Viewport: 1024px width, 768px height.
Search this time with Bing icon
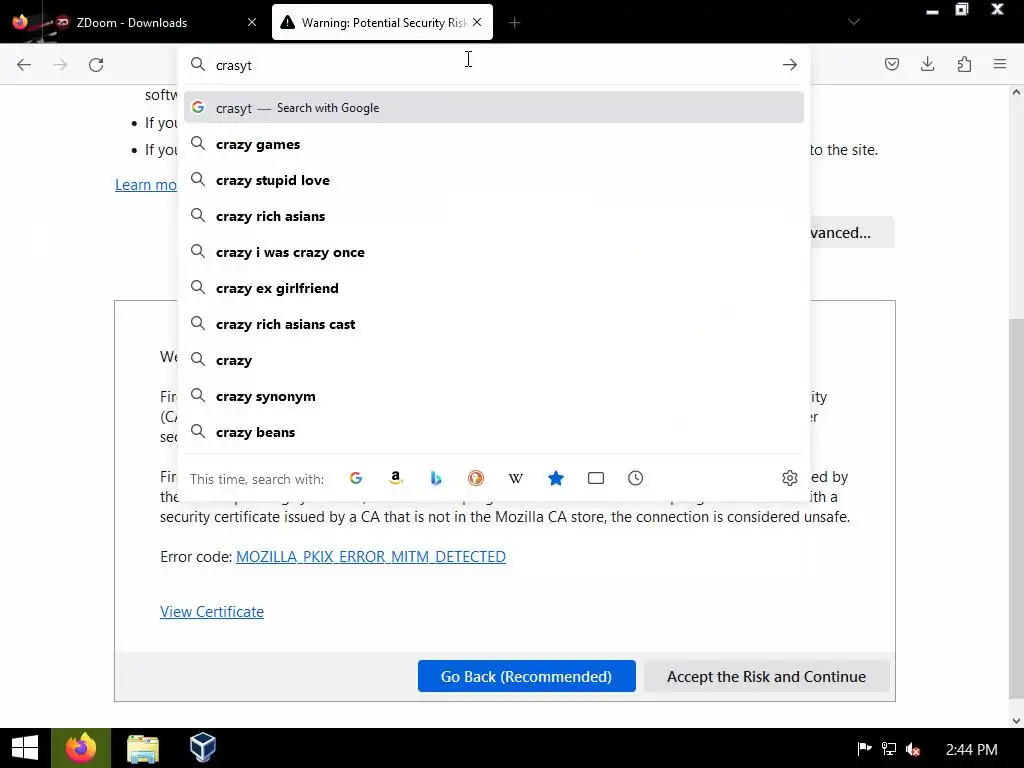pos(436,478)
